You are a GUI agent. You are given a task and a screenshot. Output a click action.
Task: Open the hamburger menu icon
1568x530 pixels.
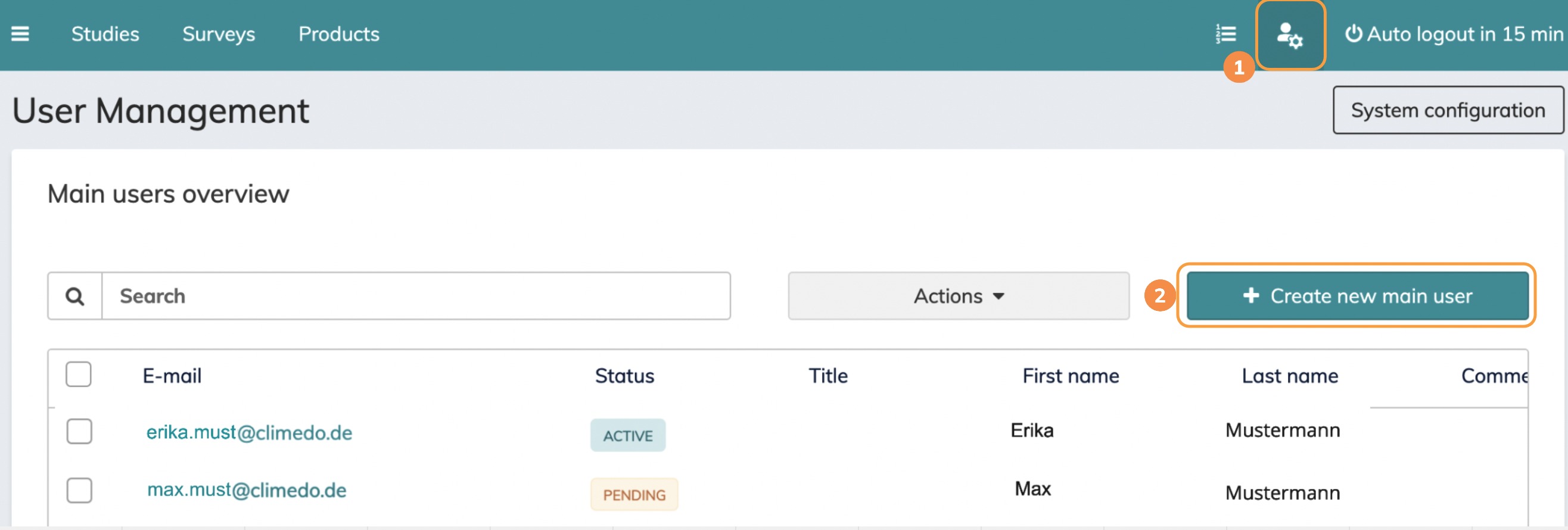click(x=20, y=34)
